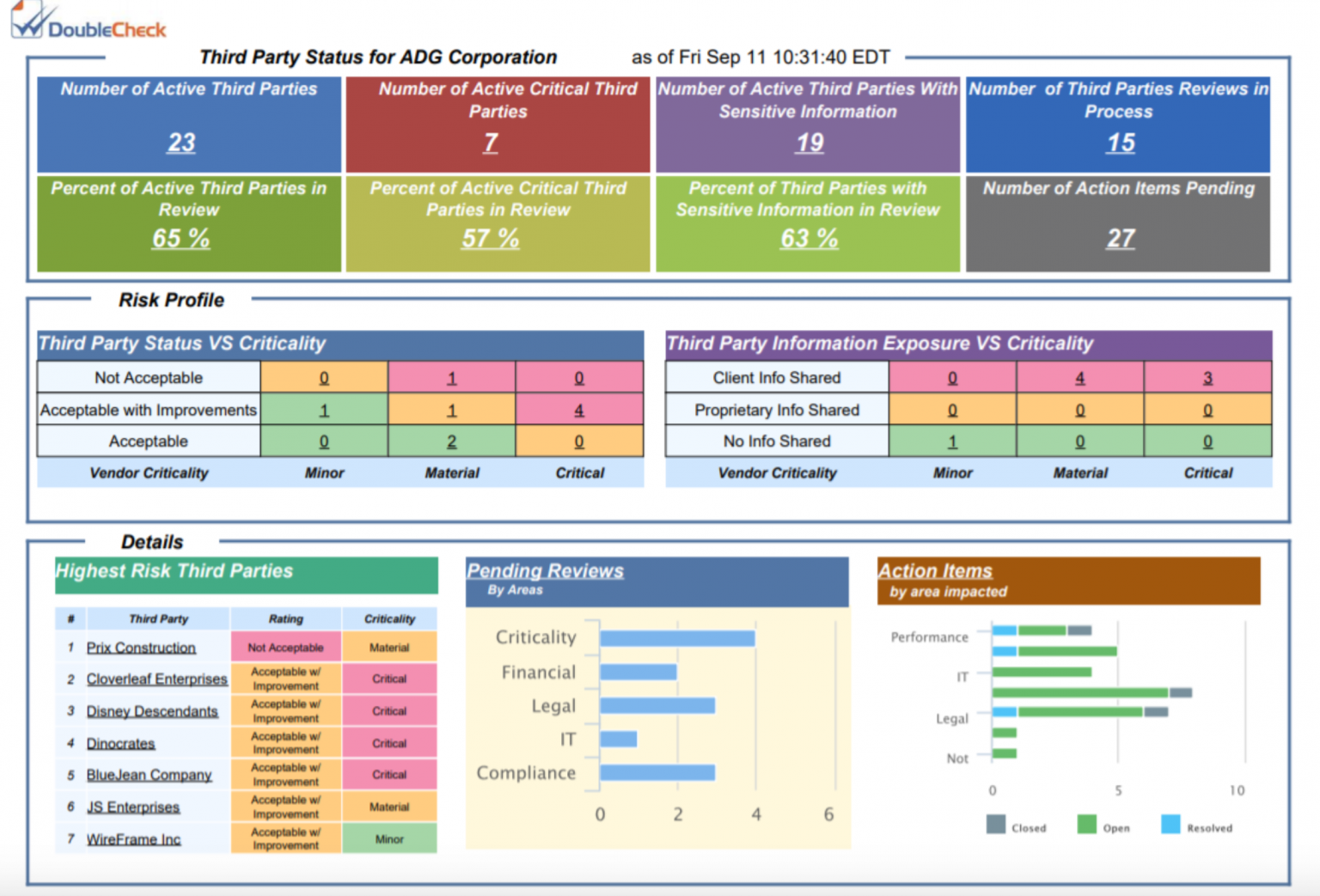This screenshot has height=896, width=1320.
Task: Click the IT bar in Pending Reviews
Action: (x=619, y=739)
